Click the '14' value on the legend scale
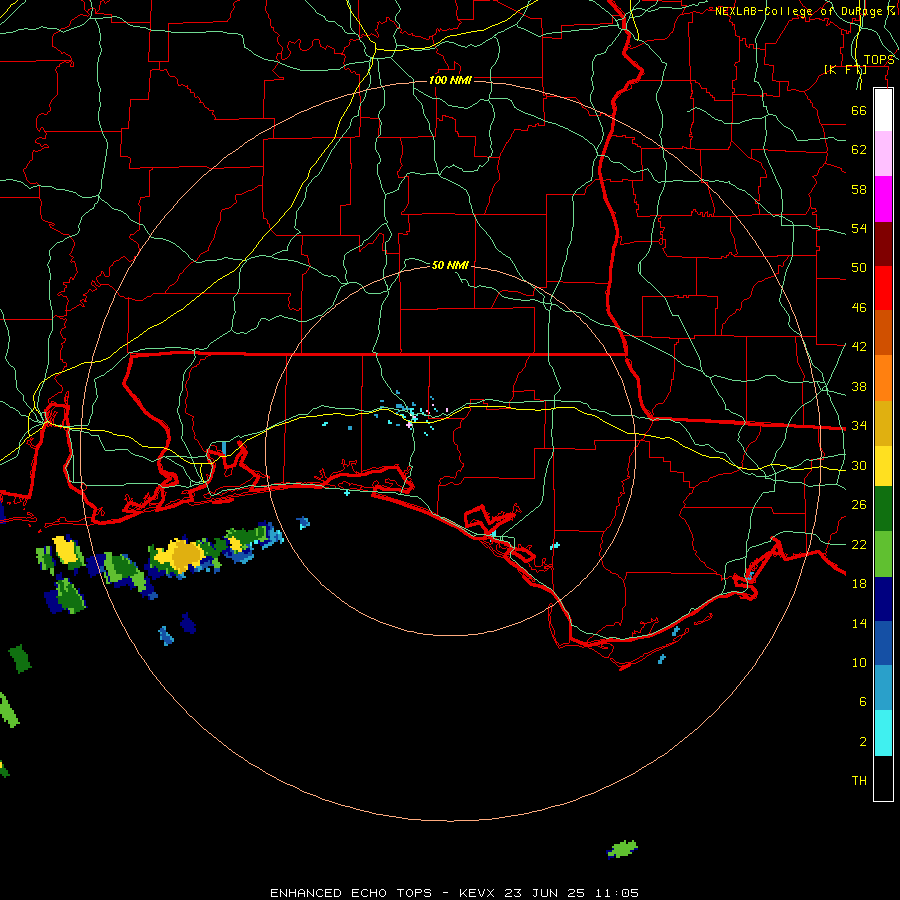Image resolution: width=900 pixels, height=900 pixels. pyautogui.click(x=859, y=623)
